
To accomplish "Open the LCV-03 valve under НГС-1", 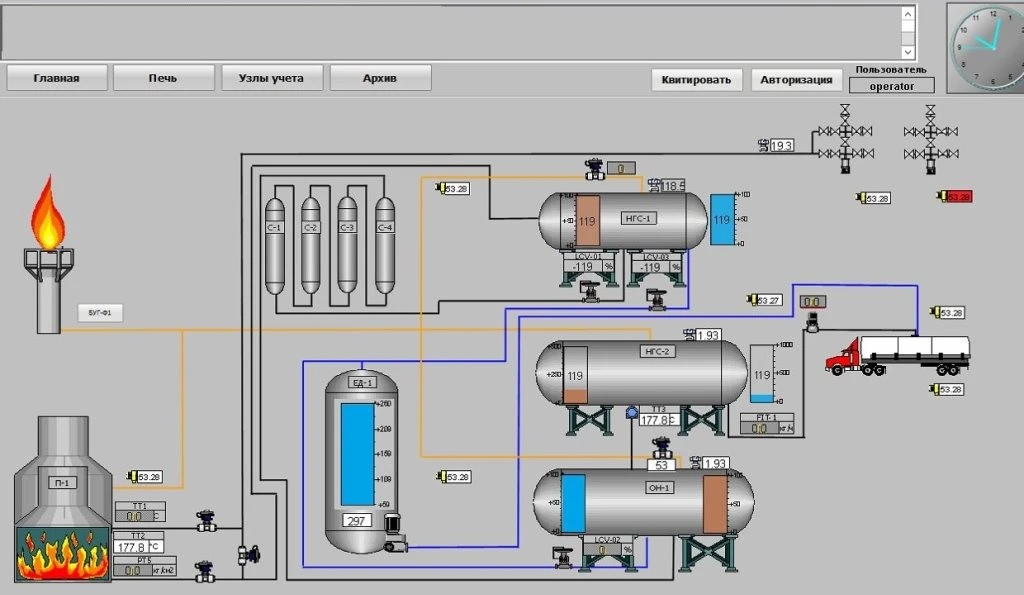I will point(657,297).
